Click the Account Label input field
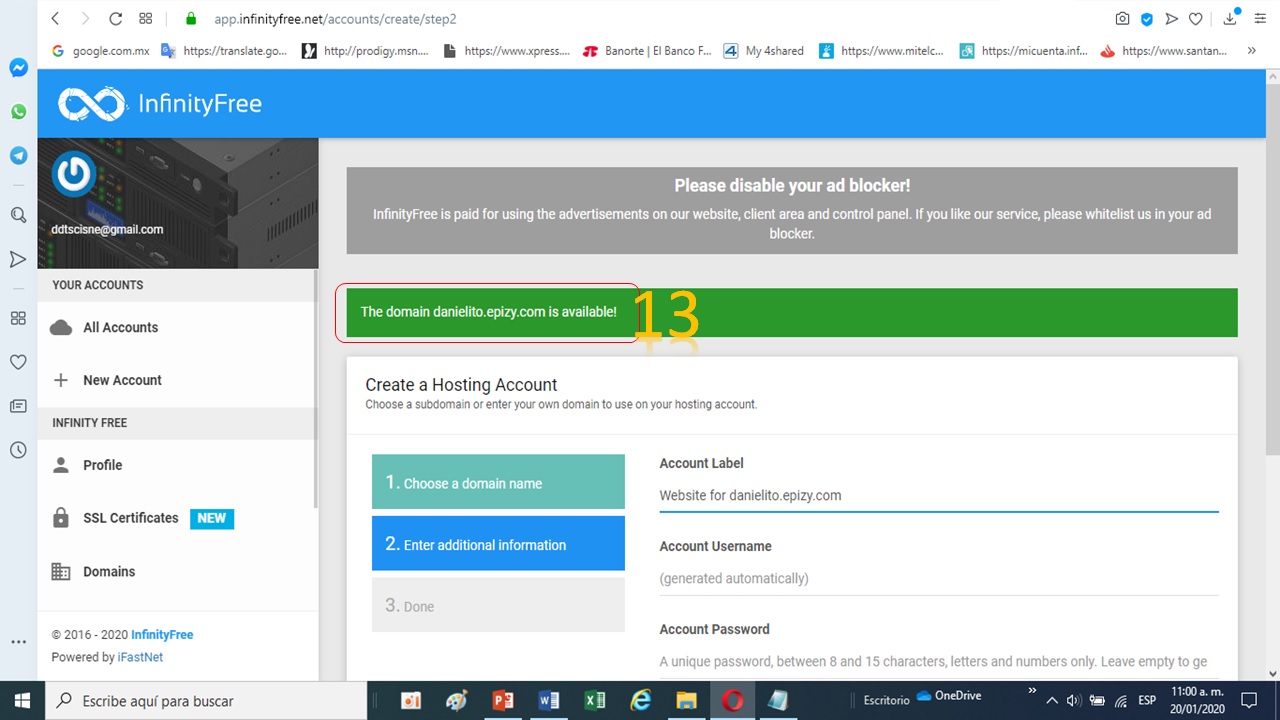The width and height of the screenshot is (1280, 720). click(x=938, y=495)
